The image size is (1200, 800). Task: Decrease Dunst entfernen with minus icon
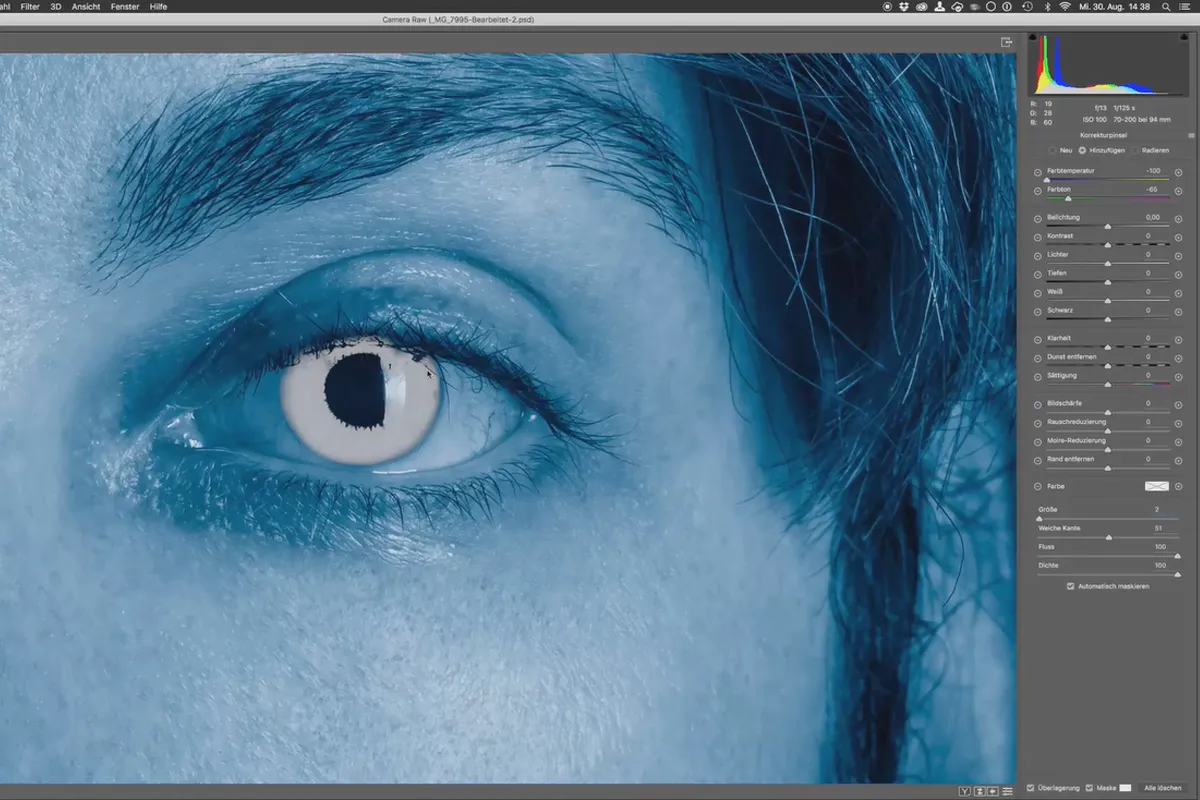click(1037, 359)
